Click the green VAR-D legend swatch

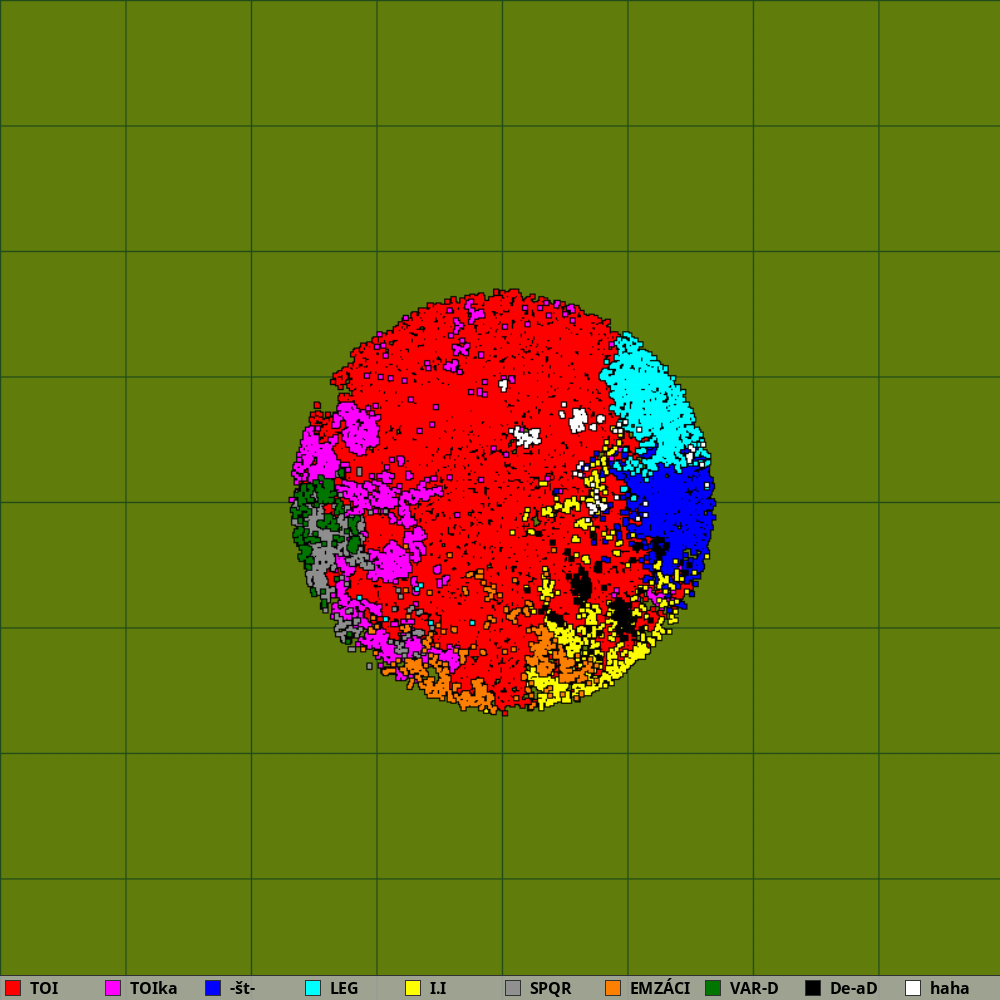[x=713, y=988]
